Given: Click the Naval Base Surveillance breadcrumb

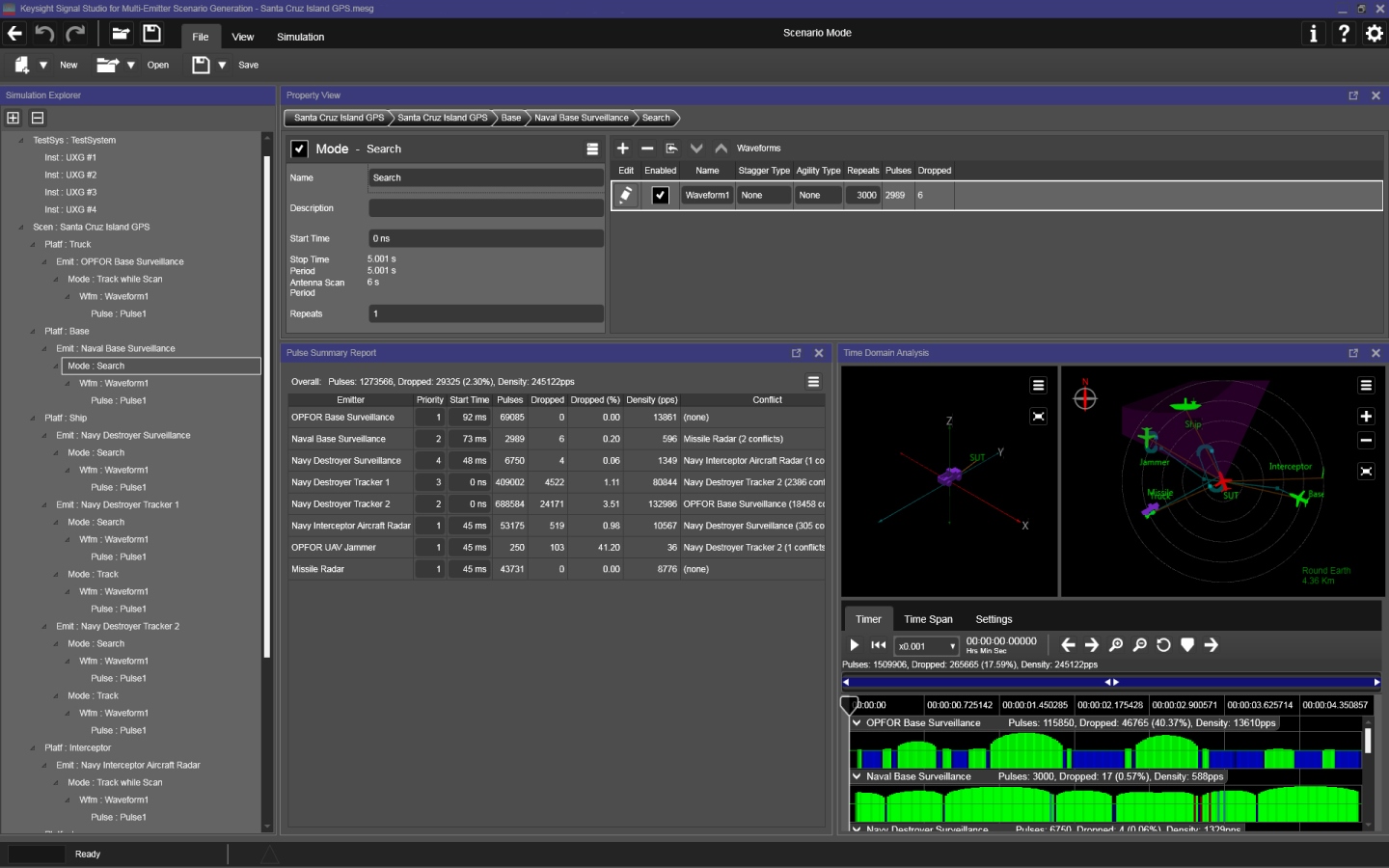Looking at the screenshot, I should 581,118.
